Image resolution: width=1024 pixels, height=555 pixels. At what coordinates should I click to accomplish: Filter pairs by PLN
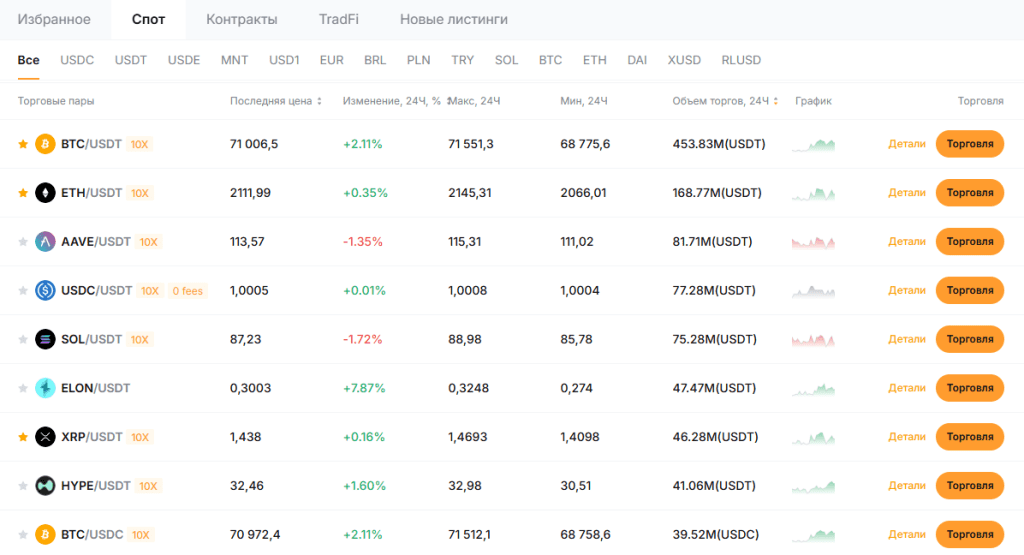pyautogui.click(x=418, y=60)
